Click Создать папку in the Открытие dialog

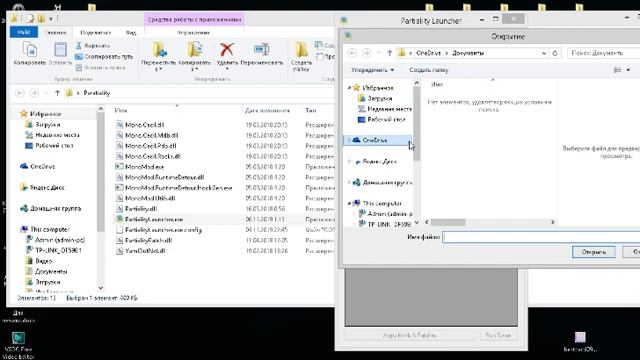[x=429, y=70]
